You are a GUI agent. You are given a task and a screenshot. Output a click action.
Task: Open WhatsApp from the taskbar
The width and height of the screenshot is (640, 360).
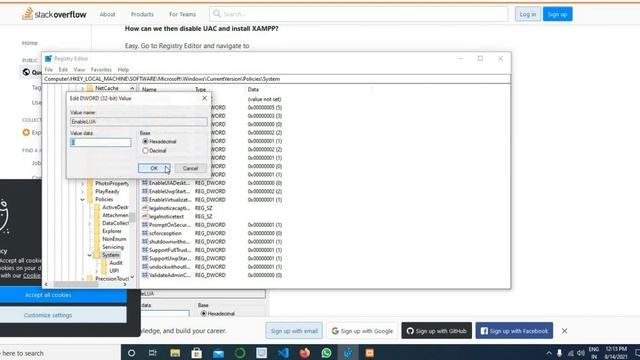pyautogui.click(x=326, y=353)
